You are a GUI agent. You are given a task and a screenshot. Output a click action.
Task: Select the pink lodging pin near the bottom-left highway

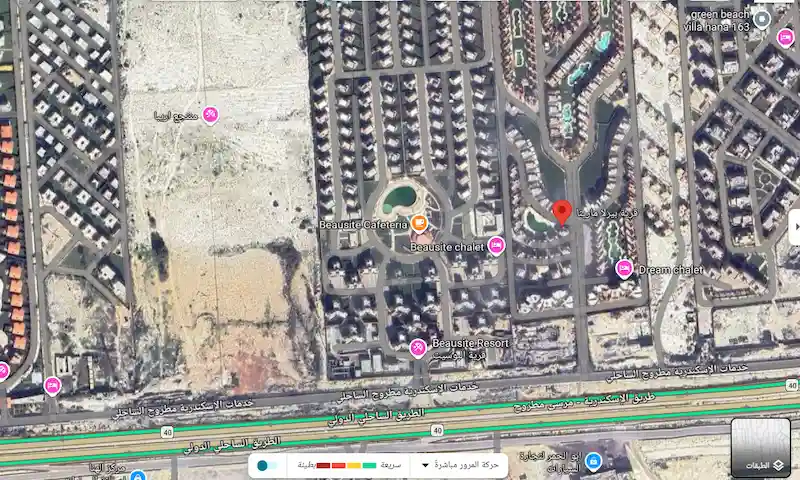coord(53,387)
